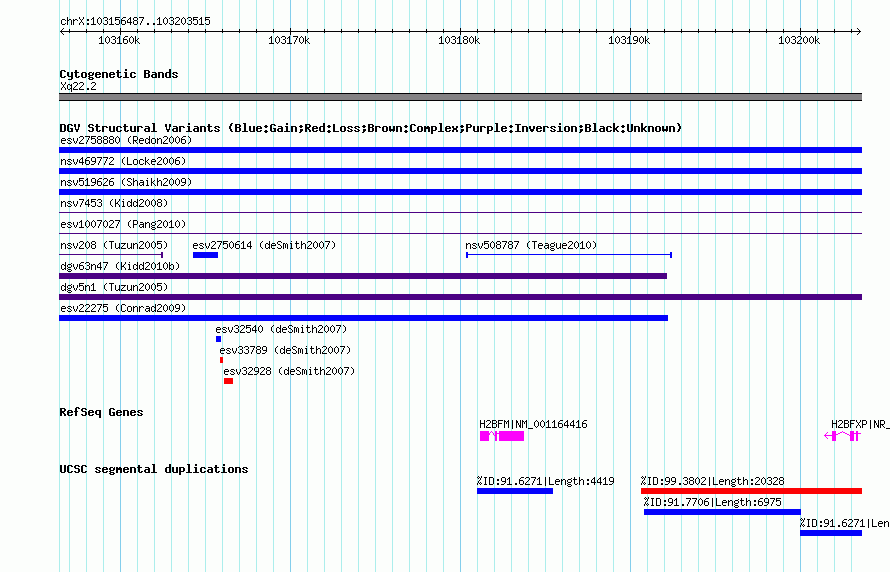The width and height of the screenshot is (890, 572).
Task: Open the esv32540 (deSmith2007) label
Action: coord(281,329)
